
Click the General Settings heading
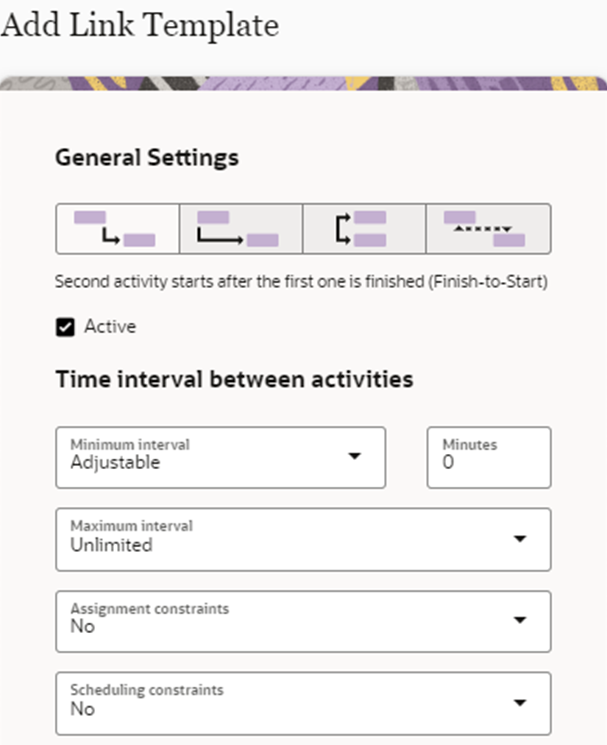pos(147,158)
